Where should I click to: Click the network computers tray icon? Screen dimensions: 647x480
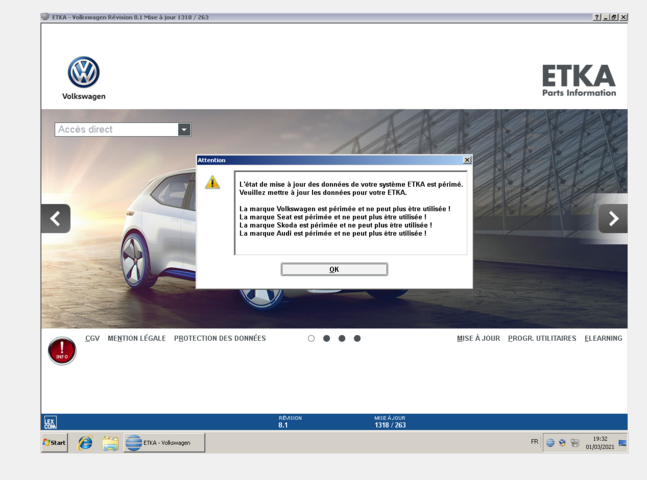click(x=575, y=443)
